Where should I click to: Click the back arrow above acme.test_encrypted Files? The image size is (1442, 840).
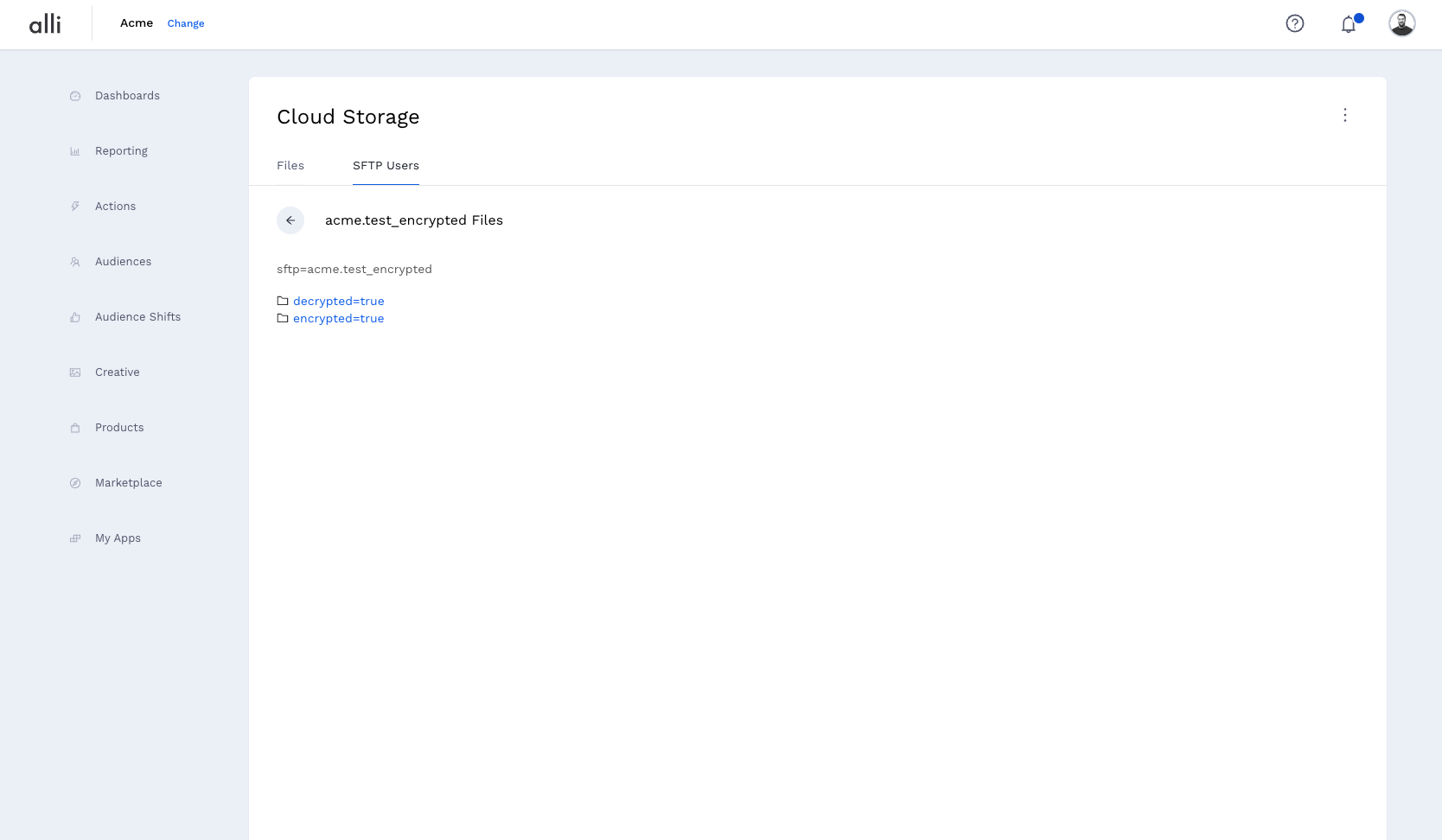tap(290, 220)
